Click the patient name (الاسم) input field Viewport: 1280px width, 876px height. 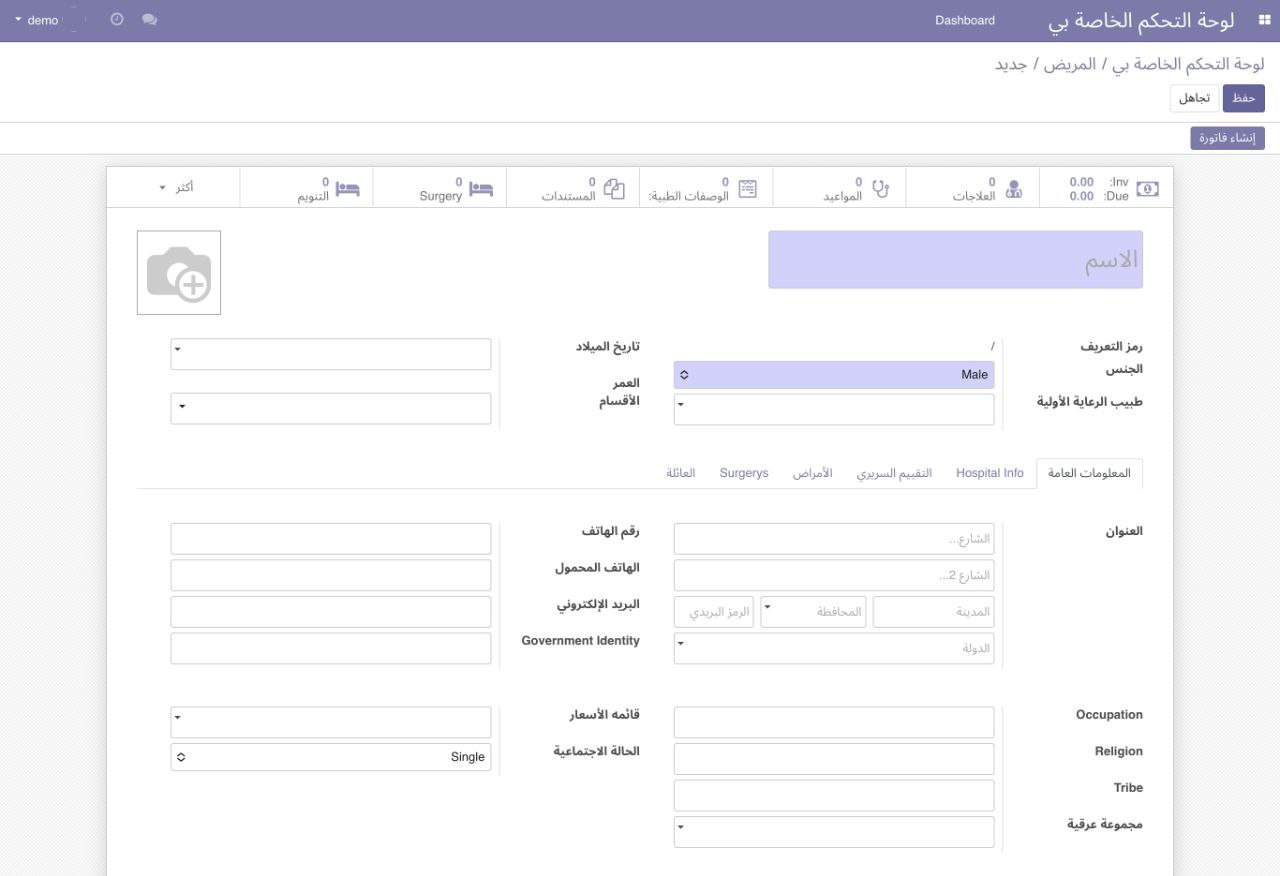[x=955, y=260]
